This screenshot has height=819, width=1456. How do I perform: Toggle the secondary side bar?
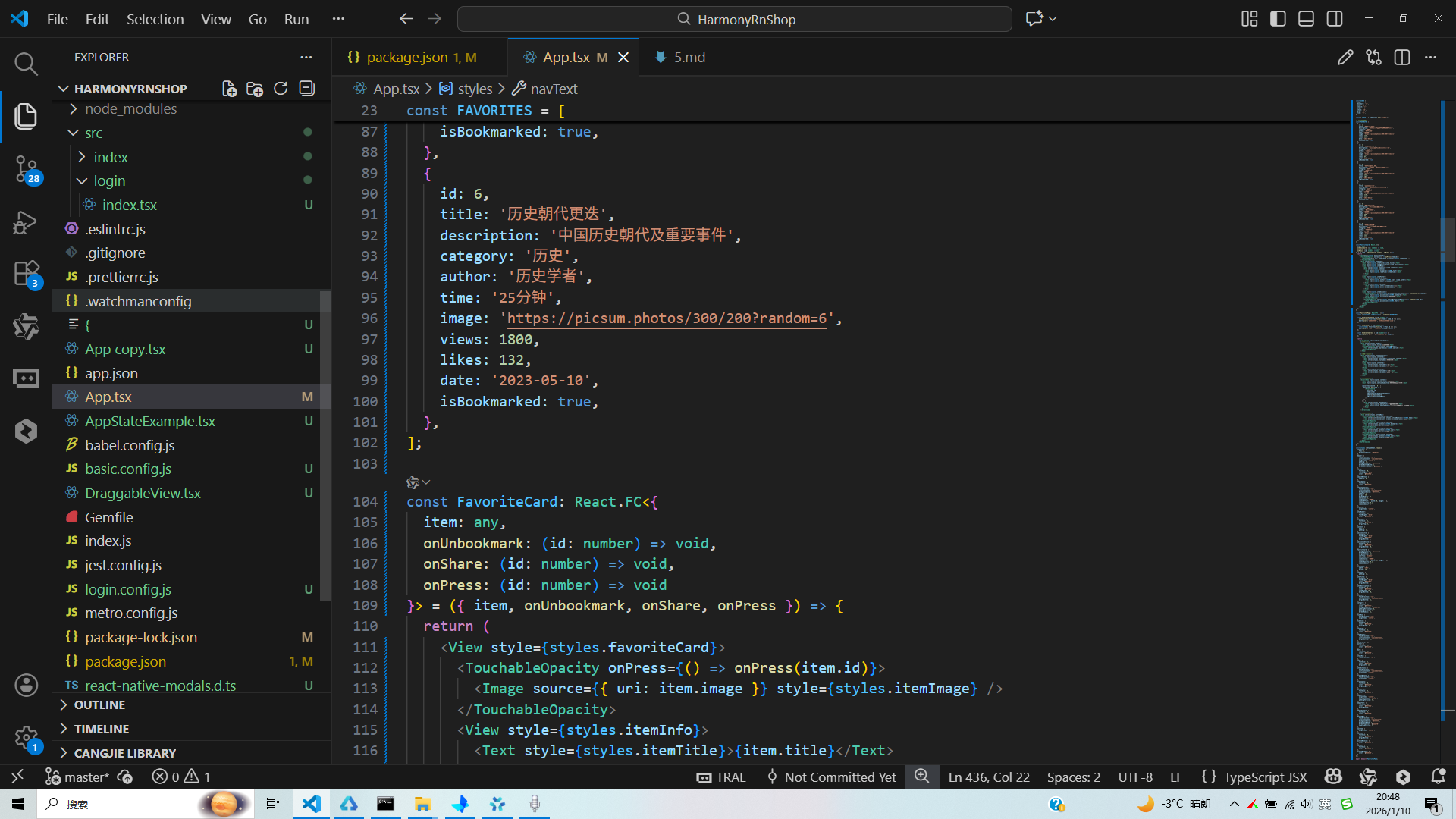coord(1335,19)
